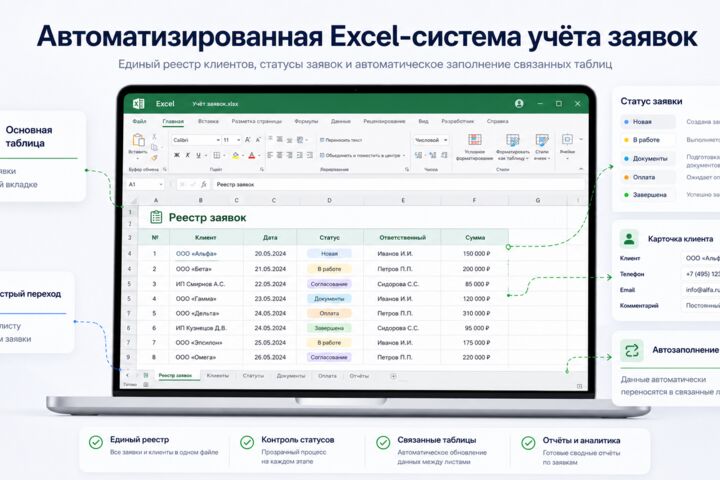Click Decrease Font Size icon
Screen dimensions: 720x480
(x=258, y=140)
